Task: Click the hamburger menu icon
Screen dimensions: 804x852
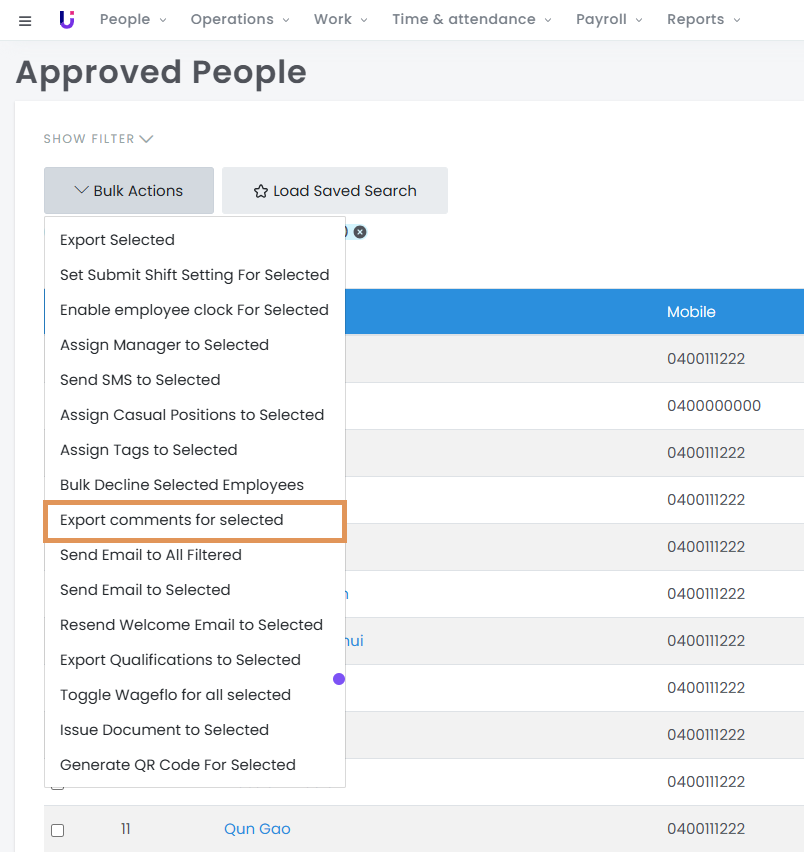Action: (x=25, y=20)
